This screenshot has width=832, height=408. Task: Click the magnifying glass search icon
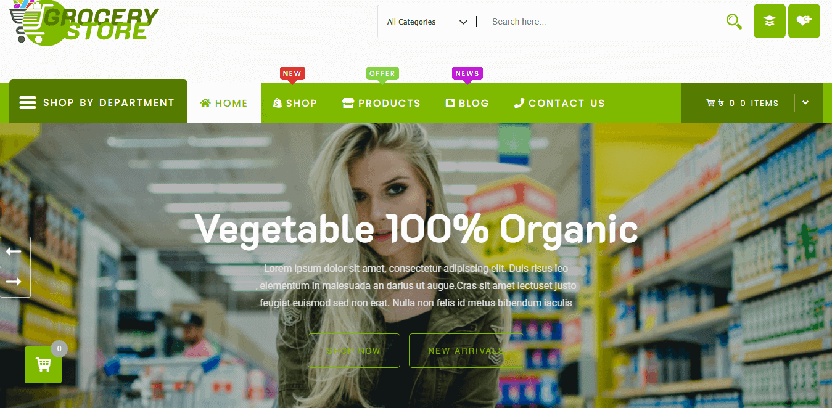point(734,22)
